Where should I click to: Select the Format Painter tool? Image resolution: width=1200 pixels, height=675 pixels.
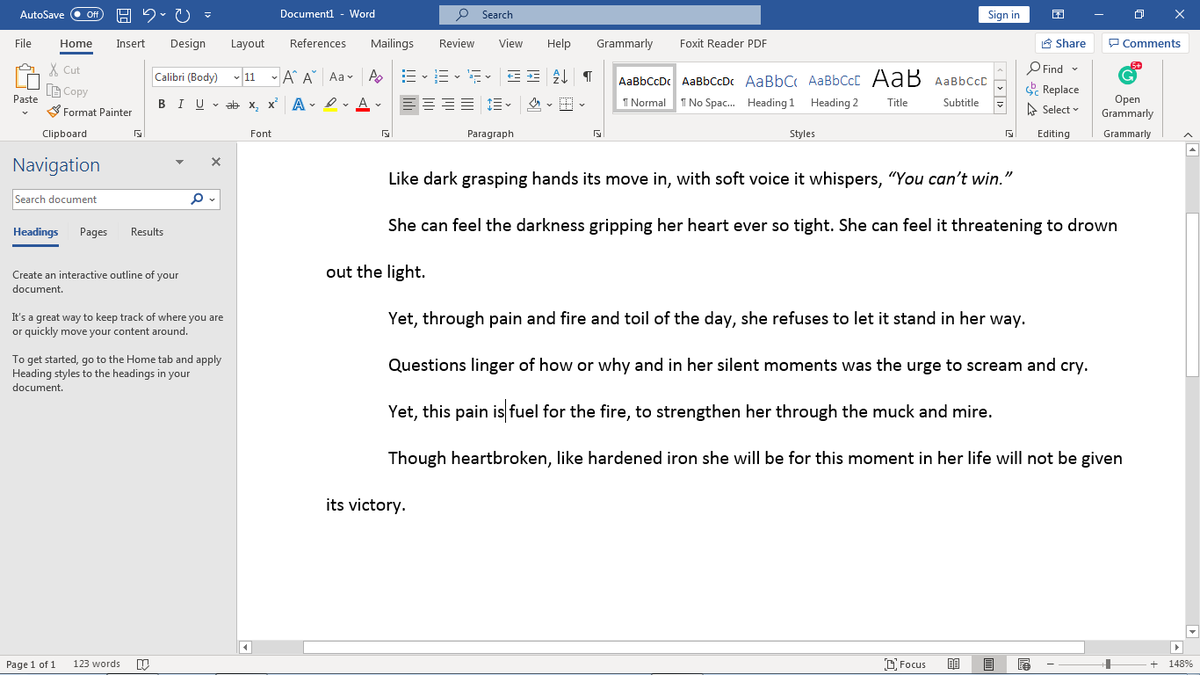tap(90, 111)
